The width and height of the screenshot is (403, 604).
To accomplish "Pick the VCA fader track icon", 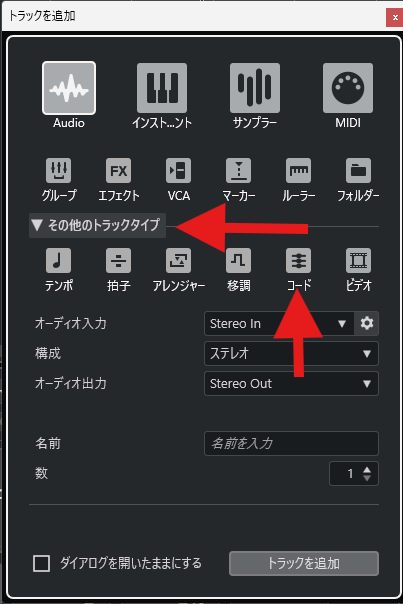I will pyautogui.click(x=178, y=170).
